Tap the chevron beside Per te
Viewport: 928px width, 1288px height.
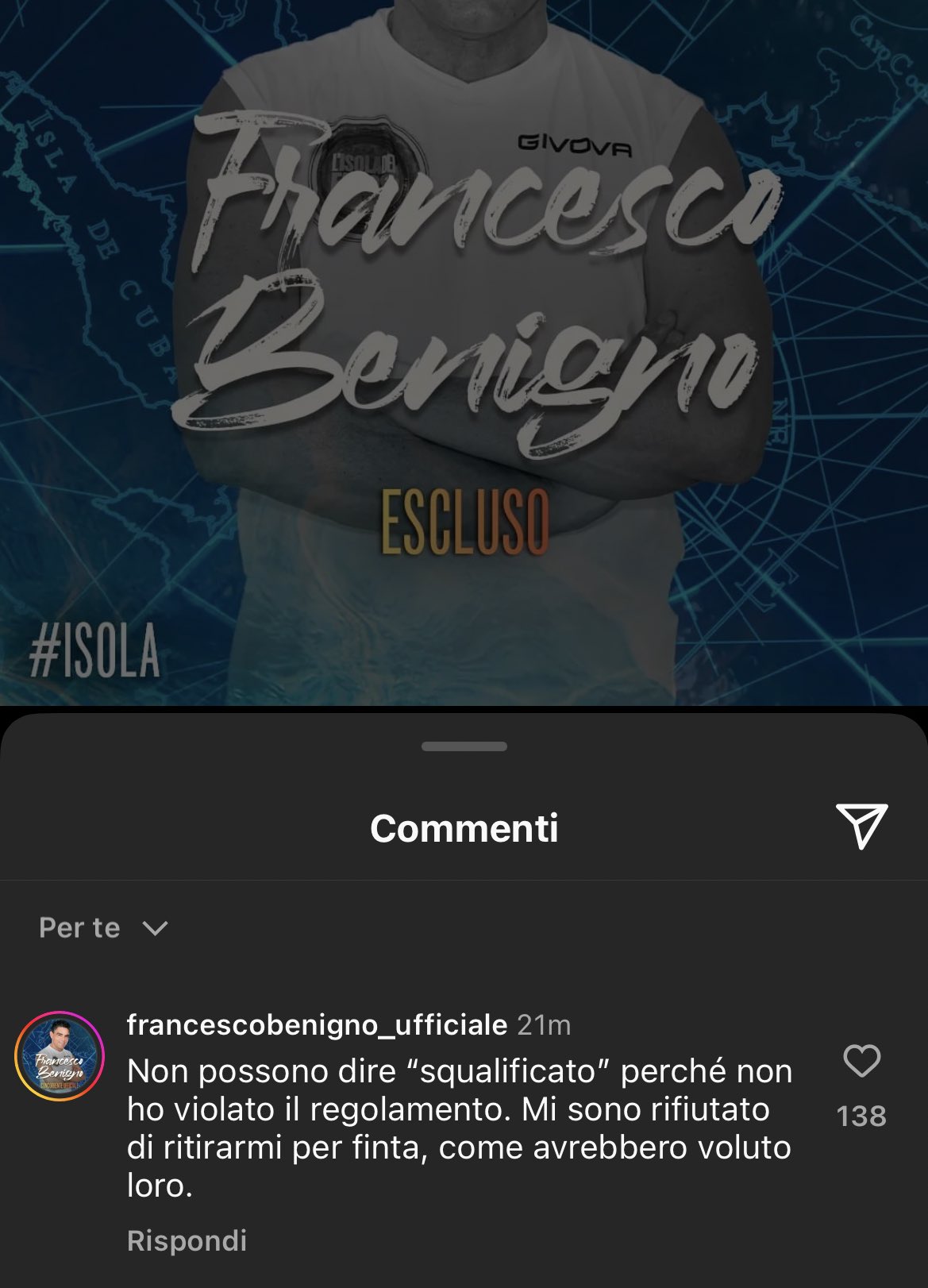click(x=155, y=928)
